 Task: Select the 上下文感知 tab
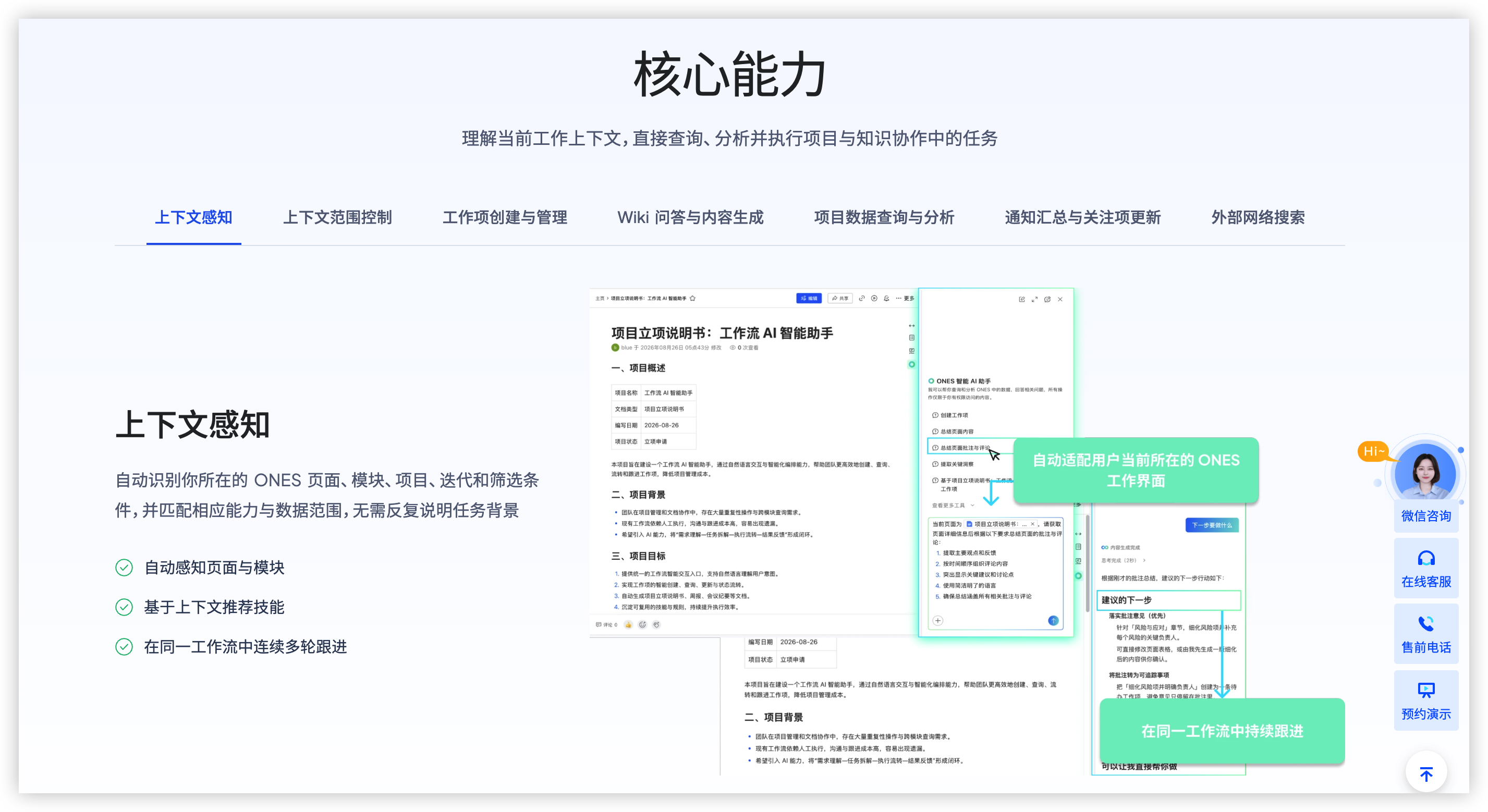coord(193,218)
